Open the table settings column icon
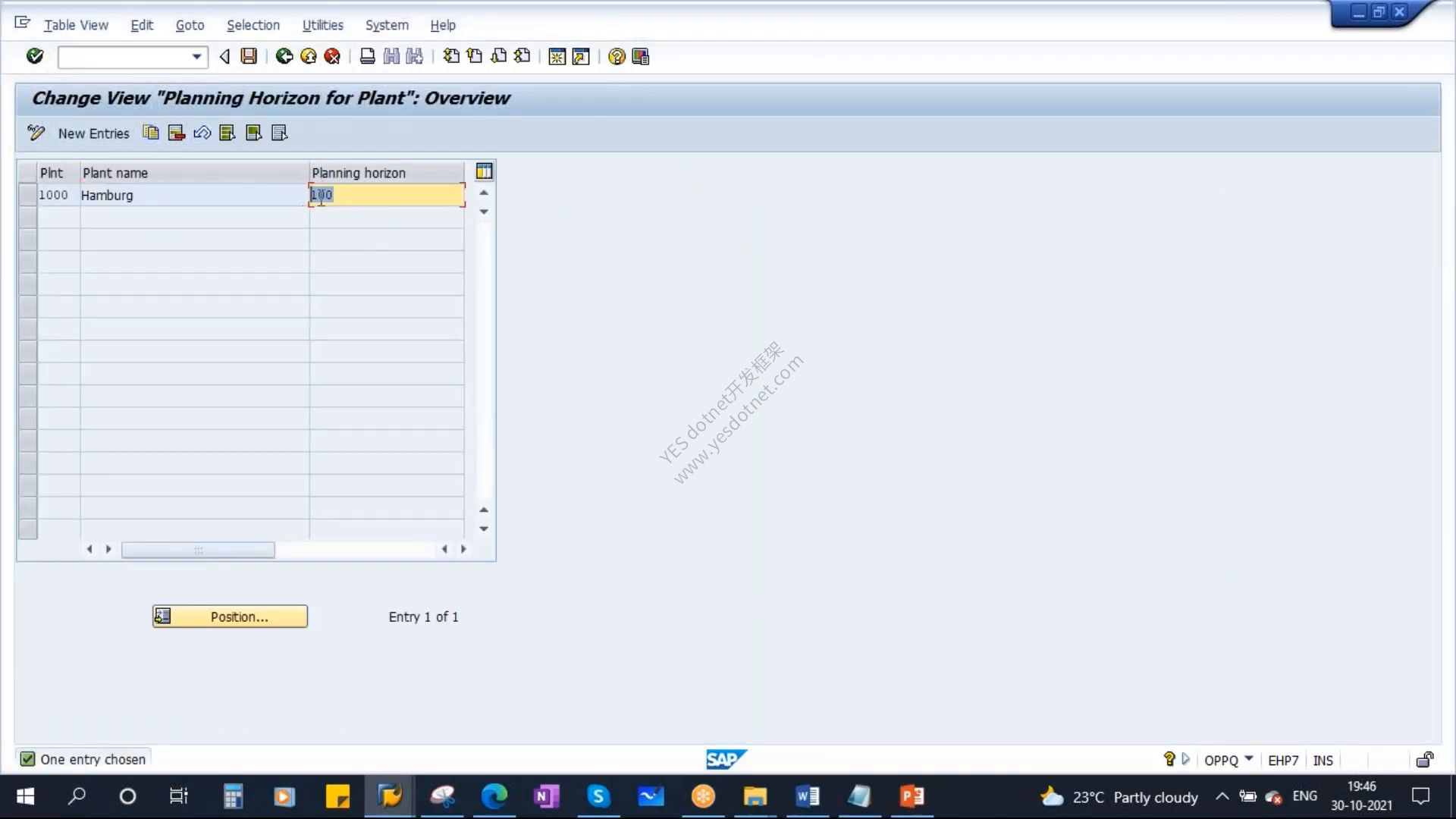Viewport: 1456px width, 819px height. pos(484,171)
